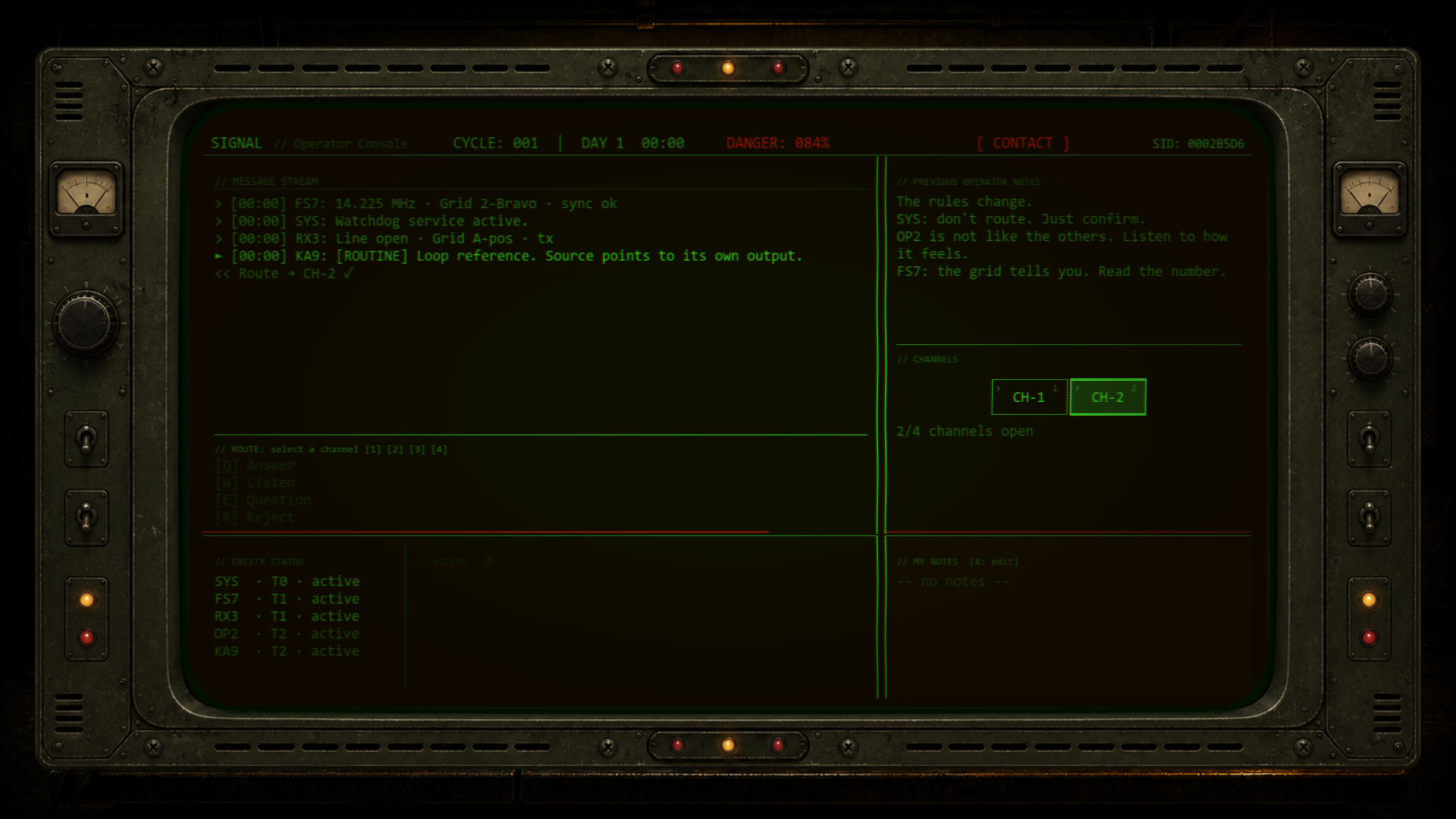Screen dimensions: 1456x819
Task: Click the top-right speaker grille vents
Action: [1387, 101]
